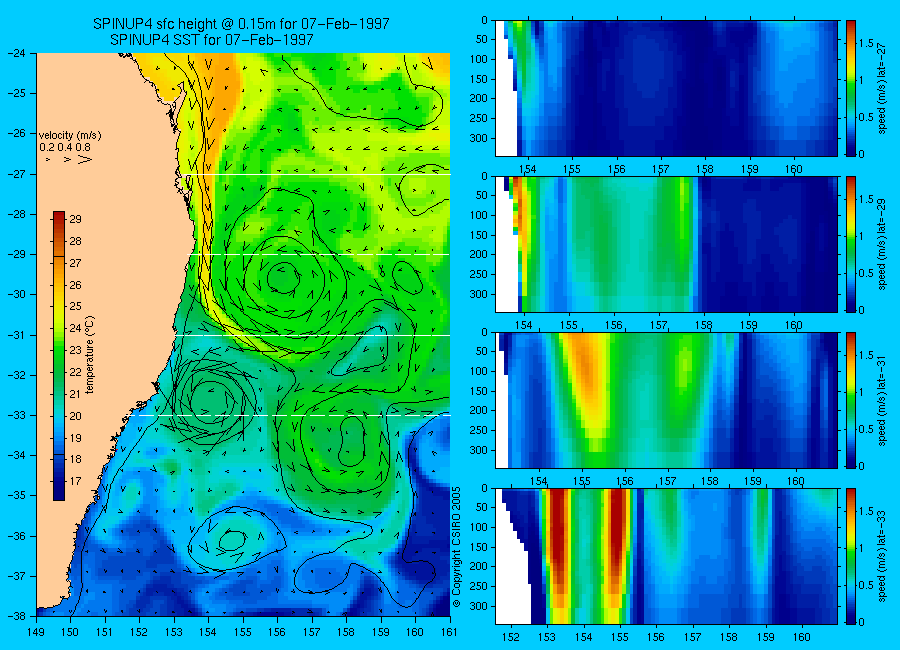The width and height of the screenshot is (900, 650).
Task: Click the '150' depth tick of lat=-31 section
Action: pos(480,391)
